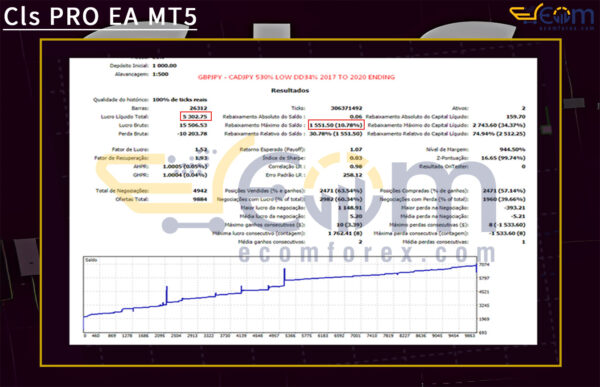Viewport: 600px width, 387px height.
Task: Click 'Negociações com Lucro' value 2982 (60.34%)
Action: 341,199
